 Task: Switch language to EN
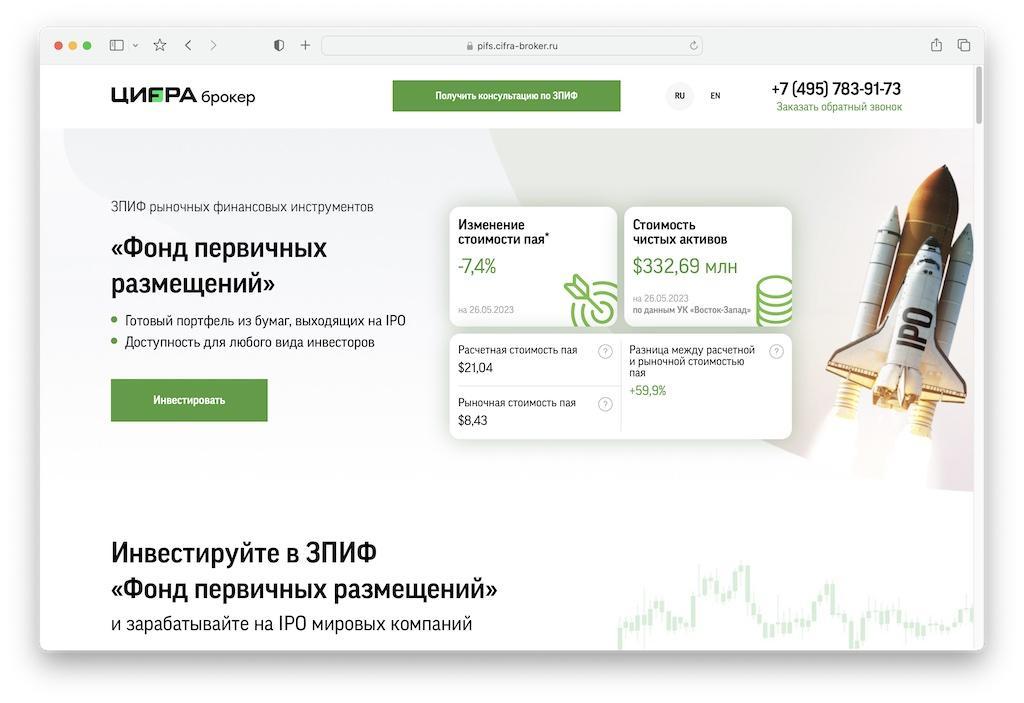point(715,95)
